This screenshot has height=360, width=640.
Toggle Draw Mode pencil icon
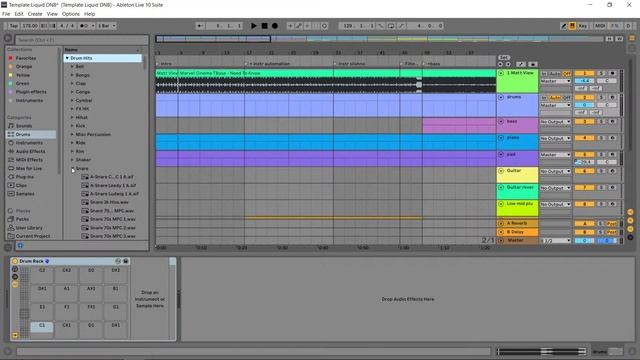click(x=564, y=26)
